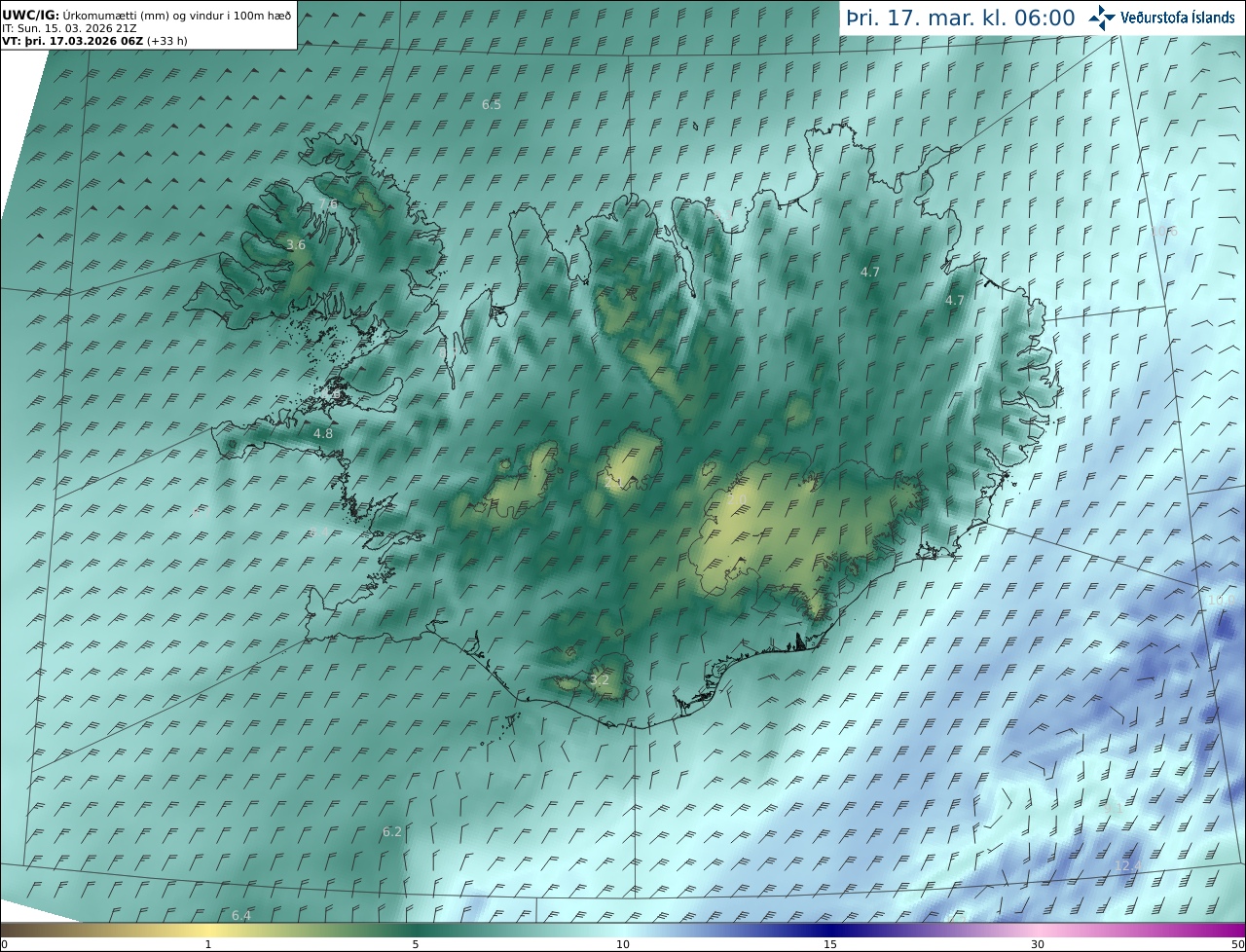Select the 'Þri. 17. mar. kl. 06:00' timestamp
The image size is (1246, 952).
pyautogui.click(x=961, y=18)
